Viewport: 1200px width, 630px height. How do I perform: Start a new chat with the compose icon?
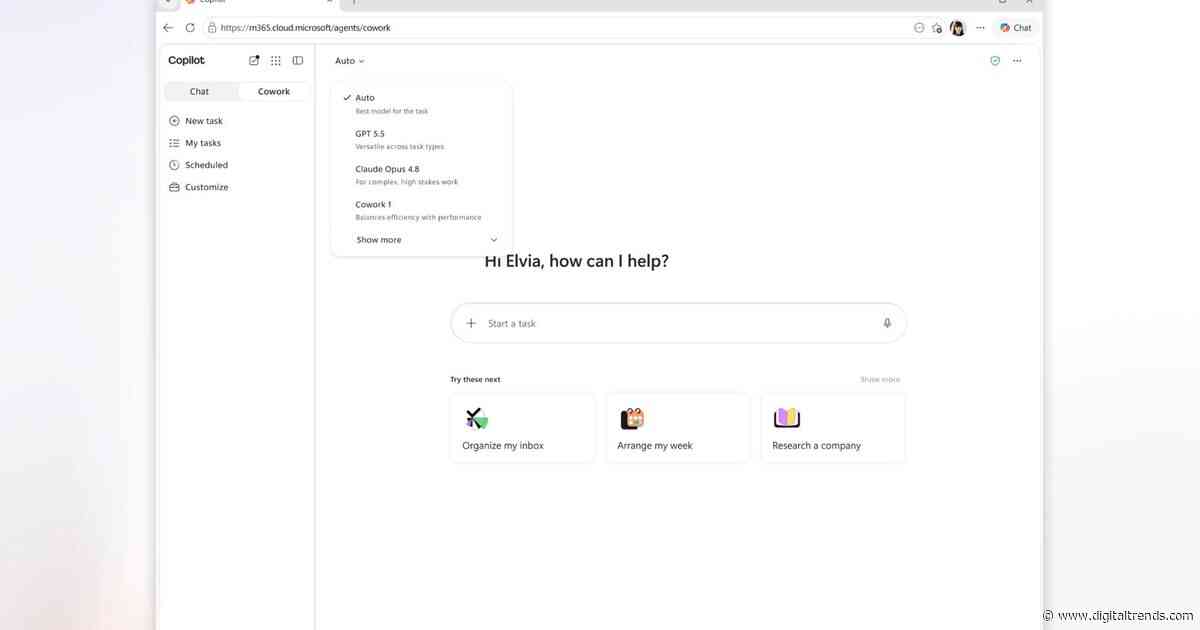(x=254, y=60)
